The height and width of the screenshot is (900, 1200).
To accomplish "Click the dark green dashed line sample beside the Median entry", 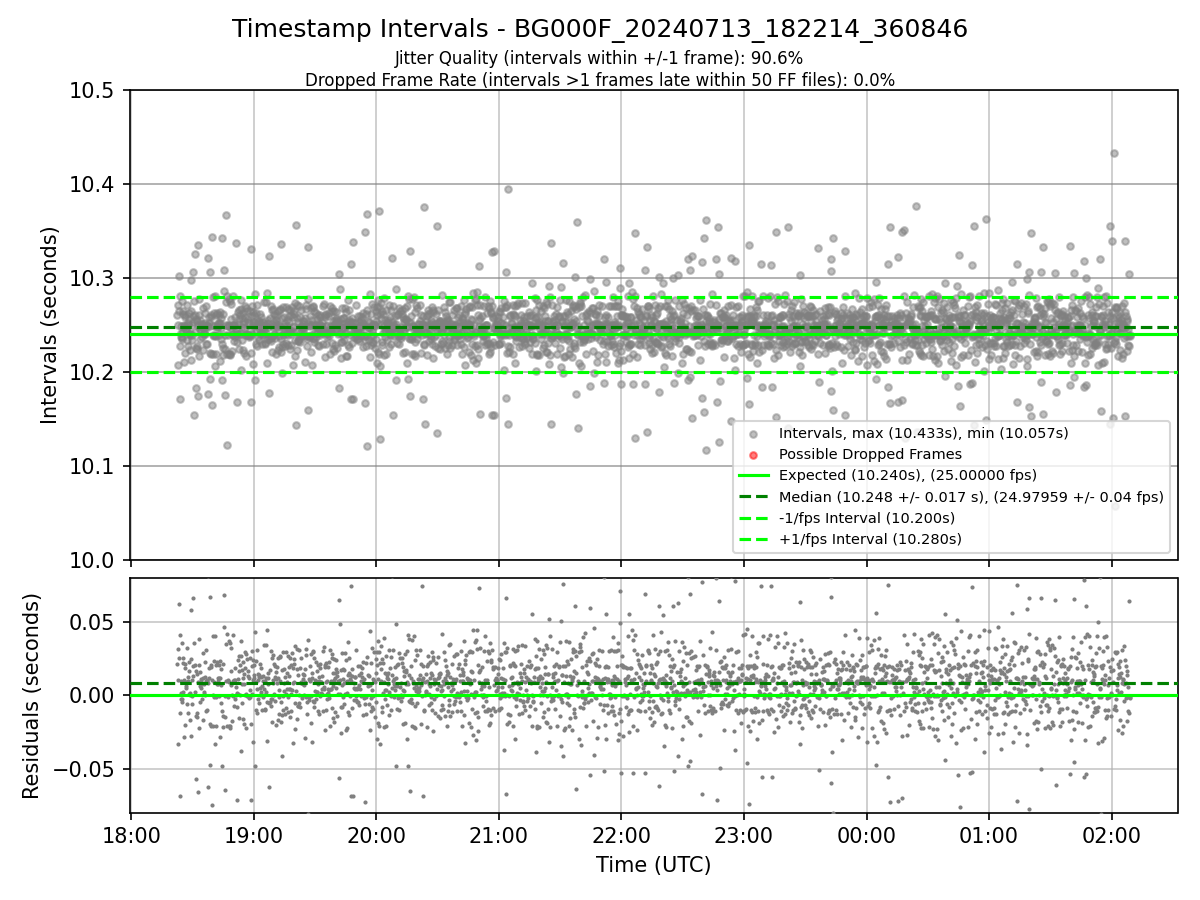I will 753,497.
